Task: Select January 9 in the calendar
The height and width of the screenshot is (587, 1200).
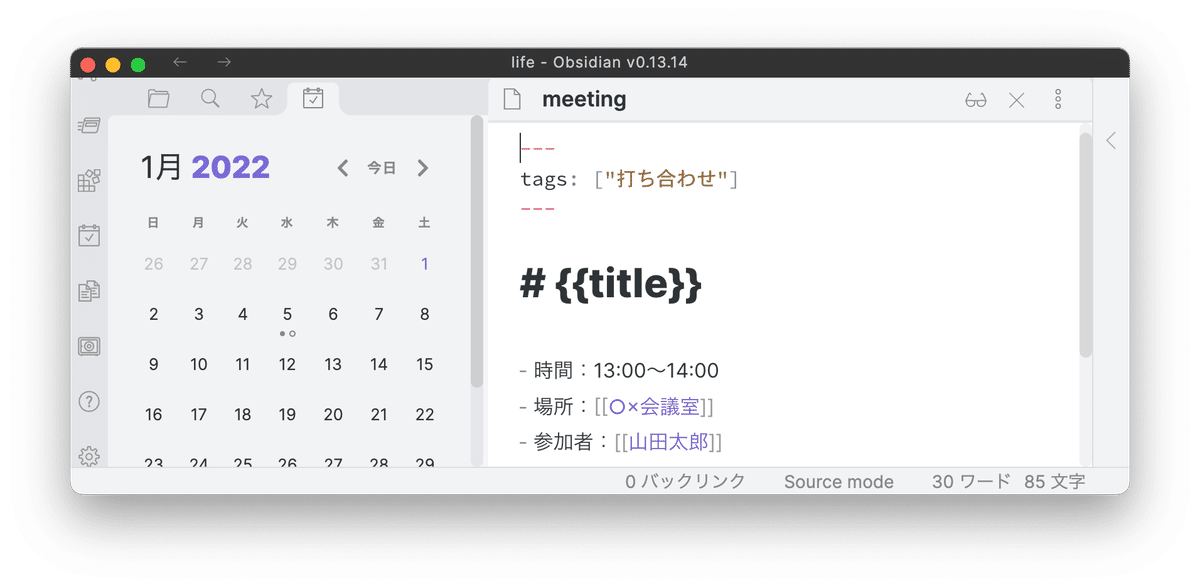Action: coord(153,364)
